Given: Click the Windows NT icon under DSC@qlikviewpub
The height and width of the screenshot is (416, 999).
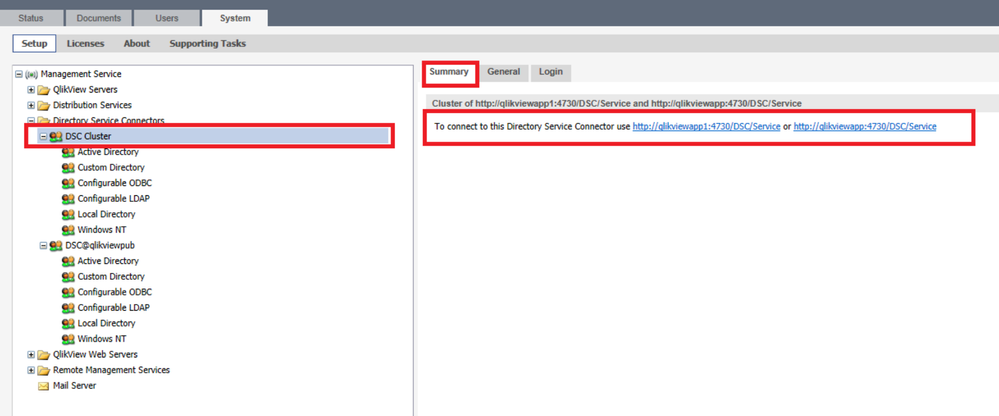Looking at the screenshot, I should pyautogui.click(x=68, y=338).
